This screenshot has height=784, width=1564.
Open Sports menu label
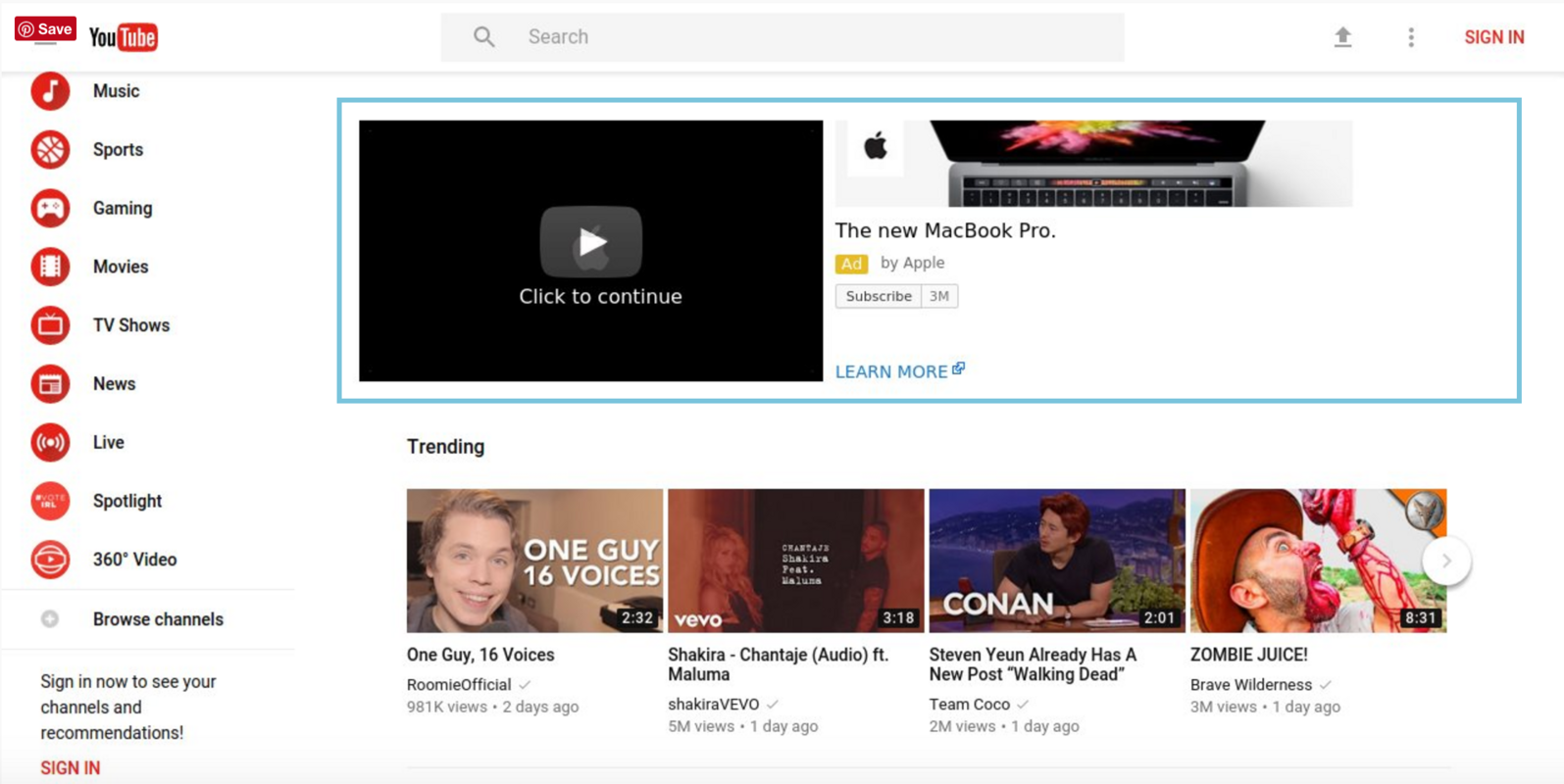click(118, 150)
